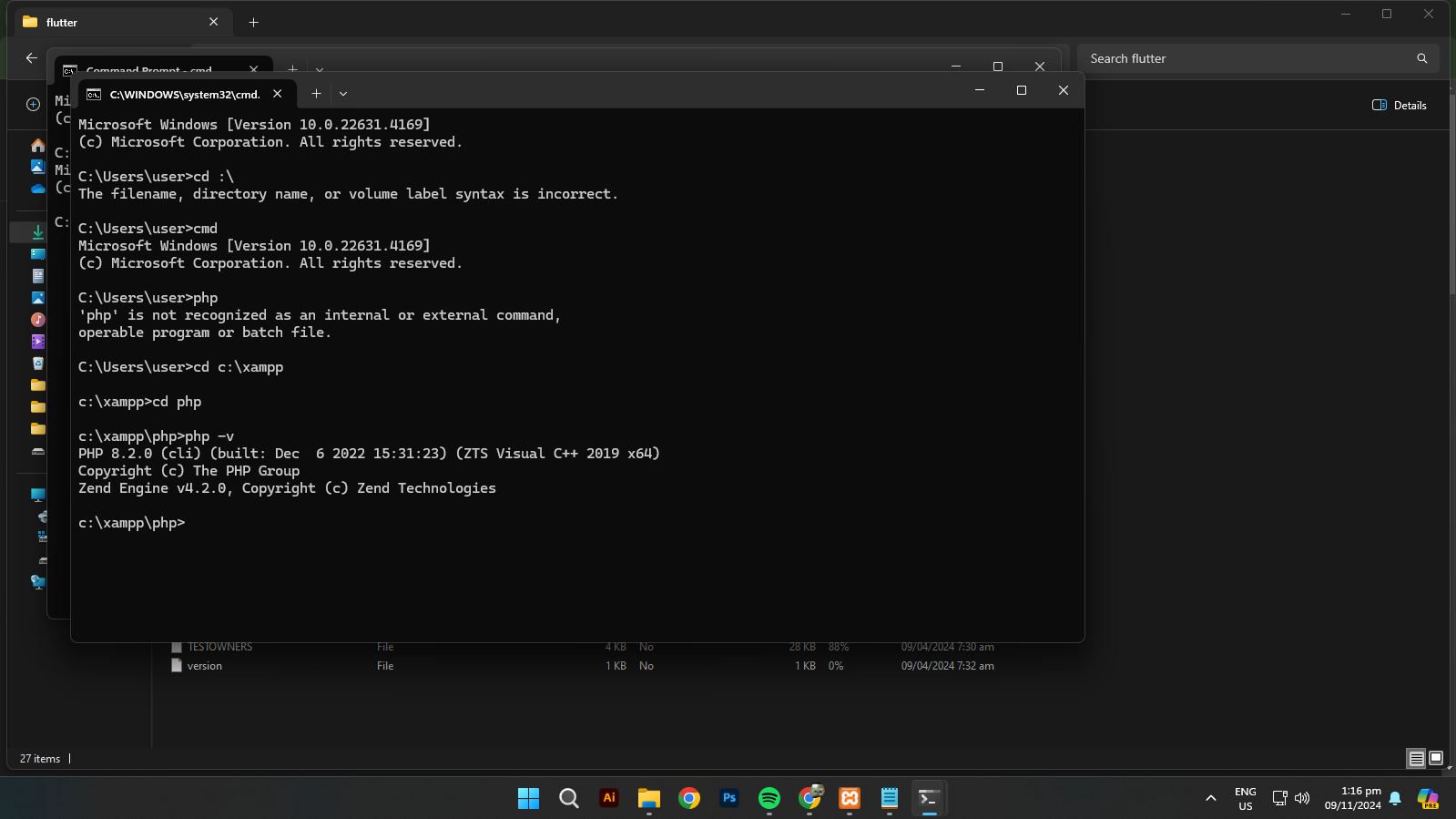Open the volume tray icon
Screen dimensions: 1456x819
click(1302, 798)
